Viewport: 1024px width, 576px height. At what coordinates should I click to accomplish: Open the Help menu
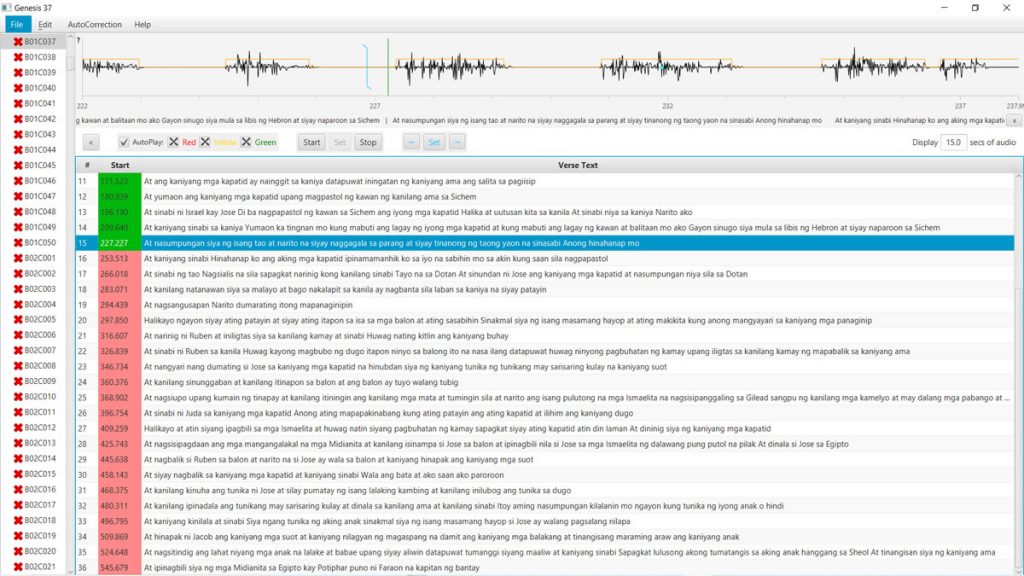(x=142, y=24)
